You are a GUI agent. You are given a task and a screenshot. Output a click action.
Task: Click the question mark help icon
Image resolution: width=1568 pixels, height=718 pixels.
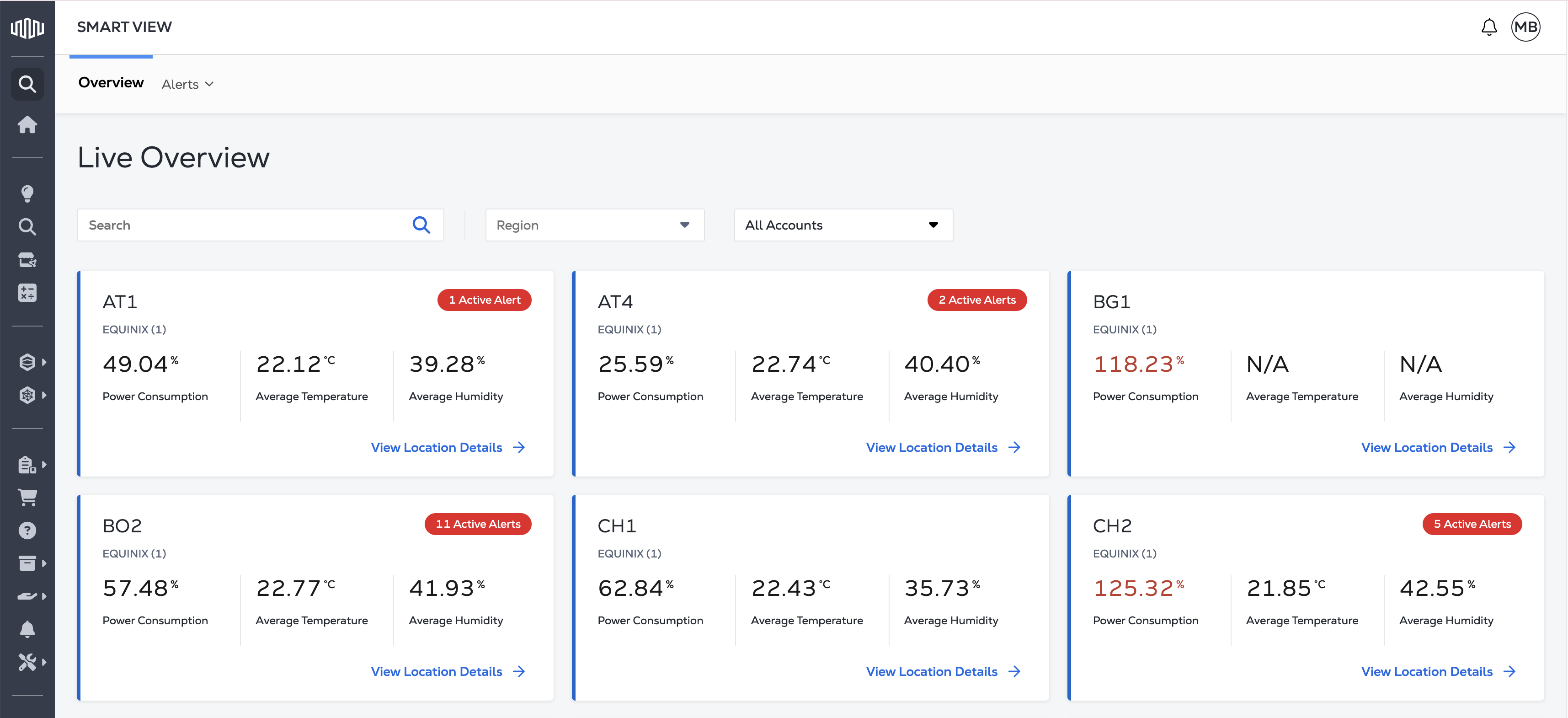coord(27,530)
